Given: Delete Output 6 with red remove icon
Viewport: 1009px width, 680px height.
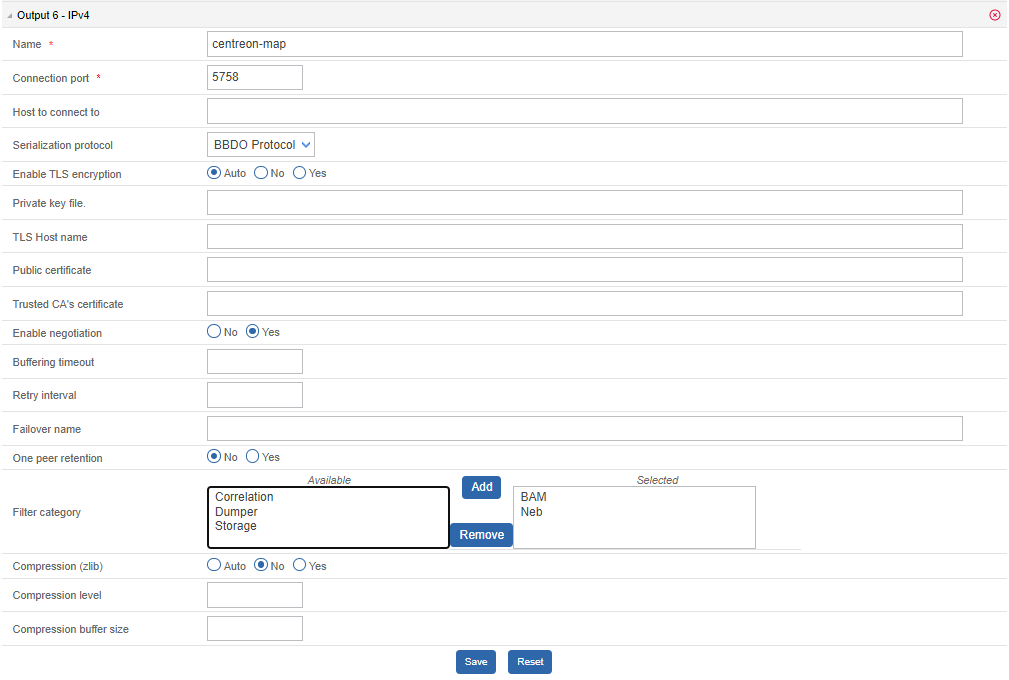Looking at the screenshot, I should (x=994, y=15).
